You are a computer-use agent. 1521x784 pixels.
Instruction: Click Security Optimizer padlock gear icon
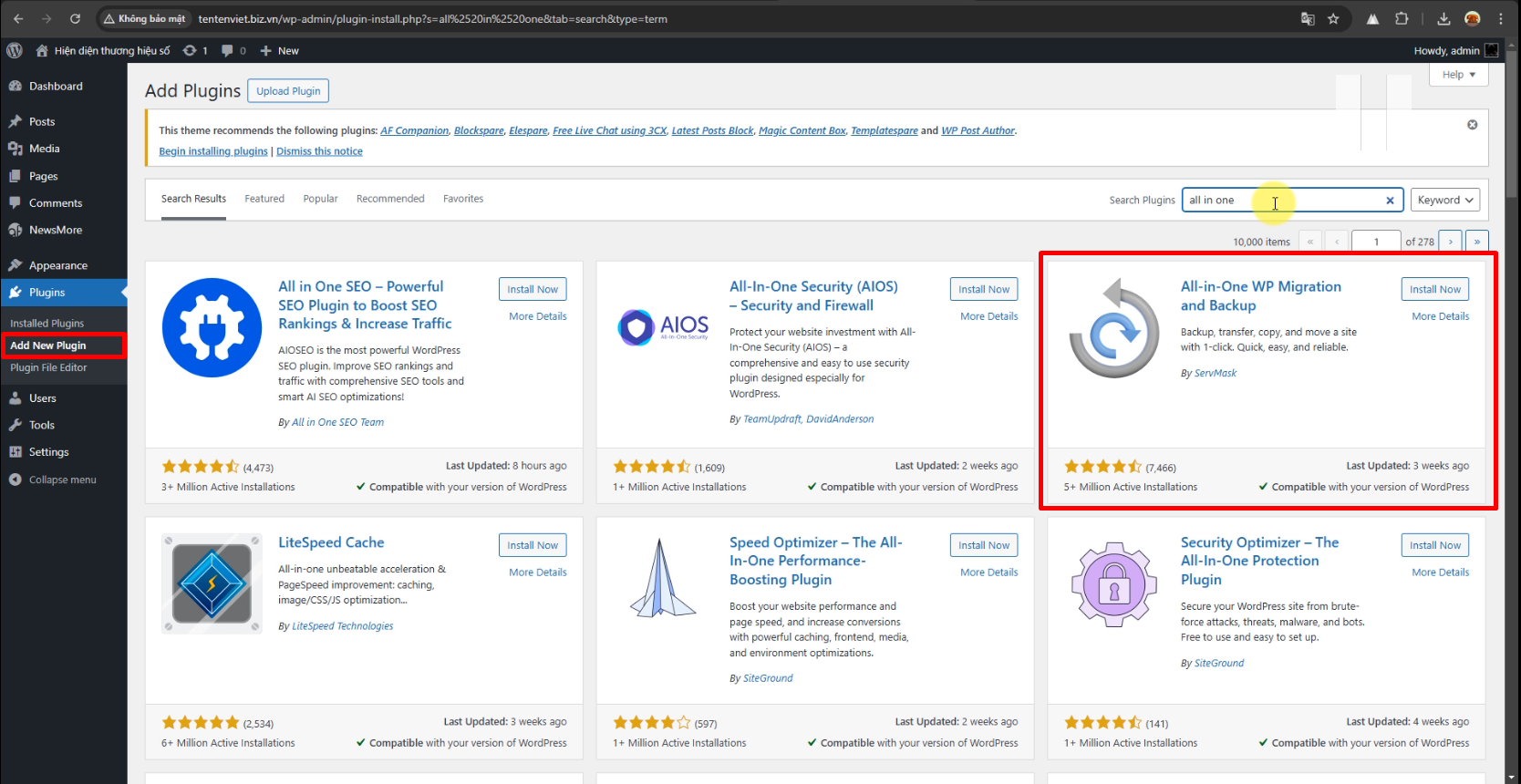(x=1114, y=583)
